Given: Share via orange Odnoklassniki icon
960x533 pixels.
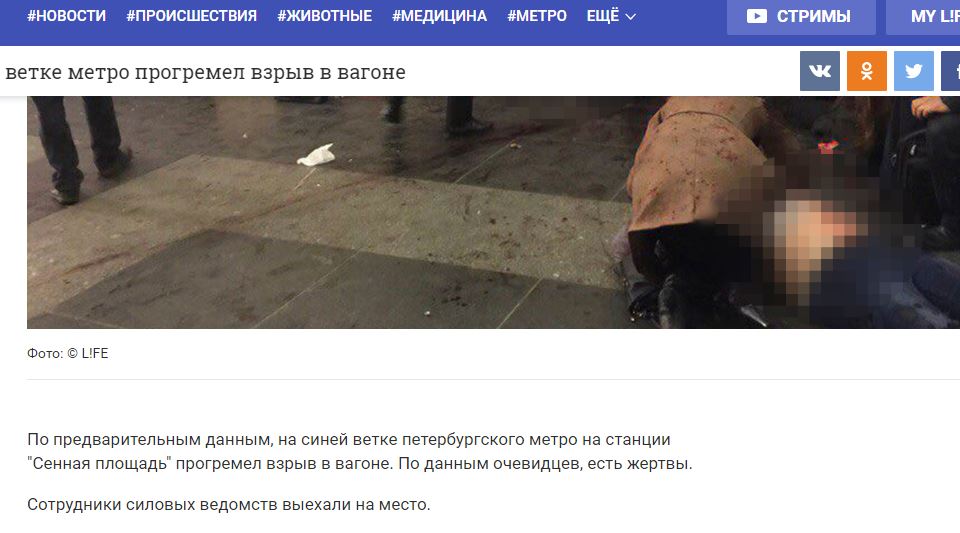Looking at the screenshot, I should pos(866,71).
